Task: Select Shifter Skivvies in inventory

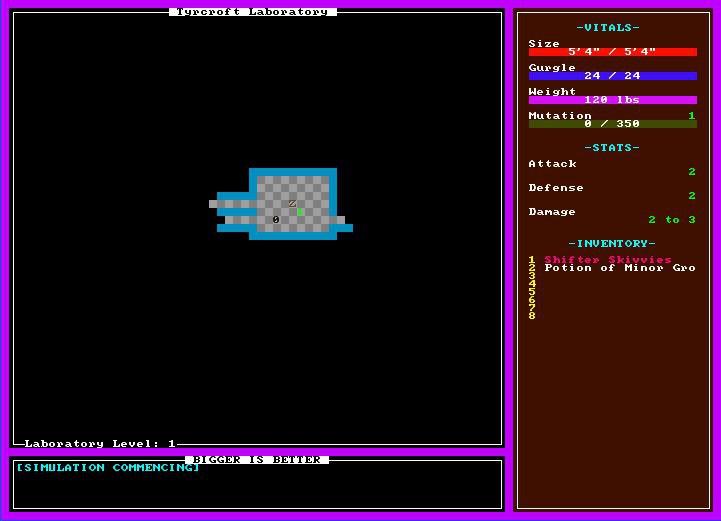Action: point(608,259)
